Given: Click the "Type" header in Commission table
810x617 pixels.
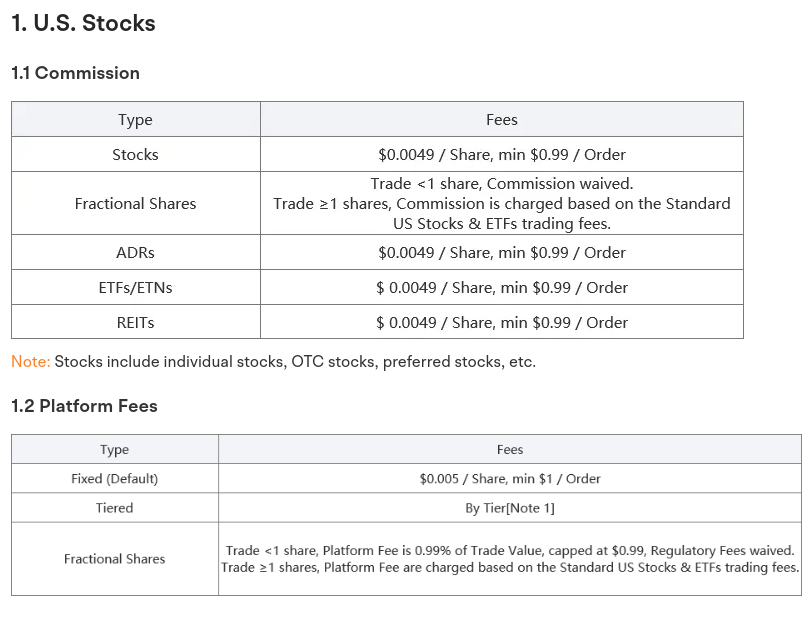Looking at the screenshot, I should click(135, 120).
